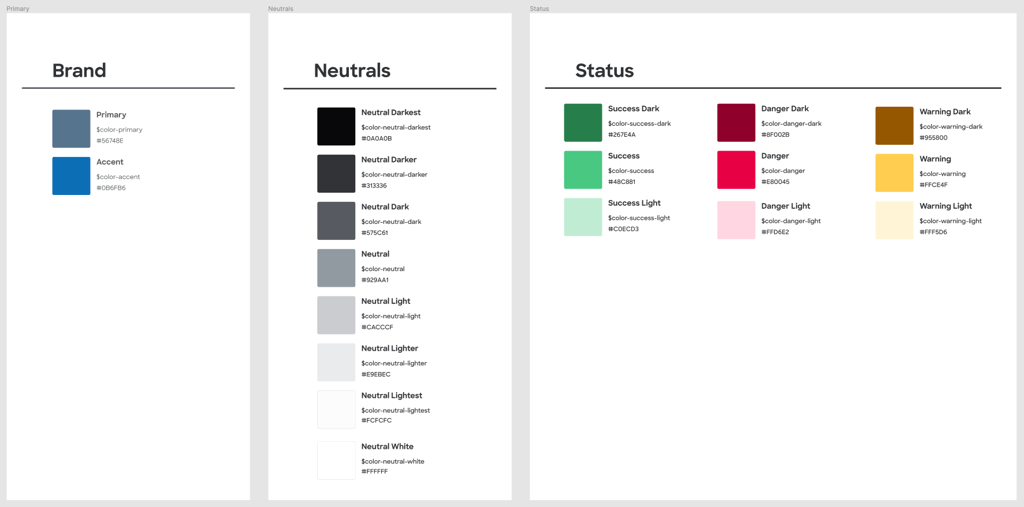Pick the Warning Light swatch
The height and width of the screenshot is (507, 1024).
(x=894, y=220)
